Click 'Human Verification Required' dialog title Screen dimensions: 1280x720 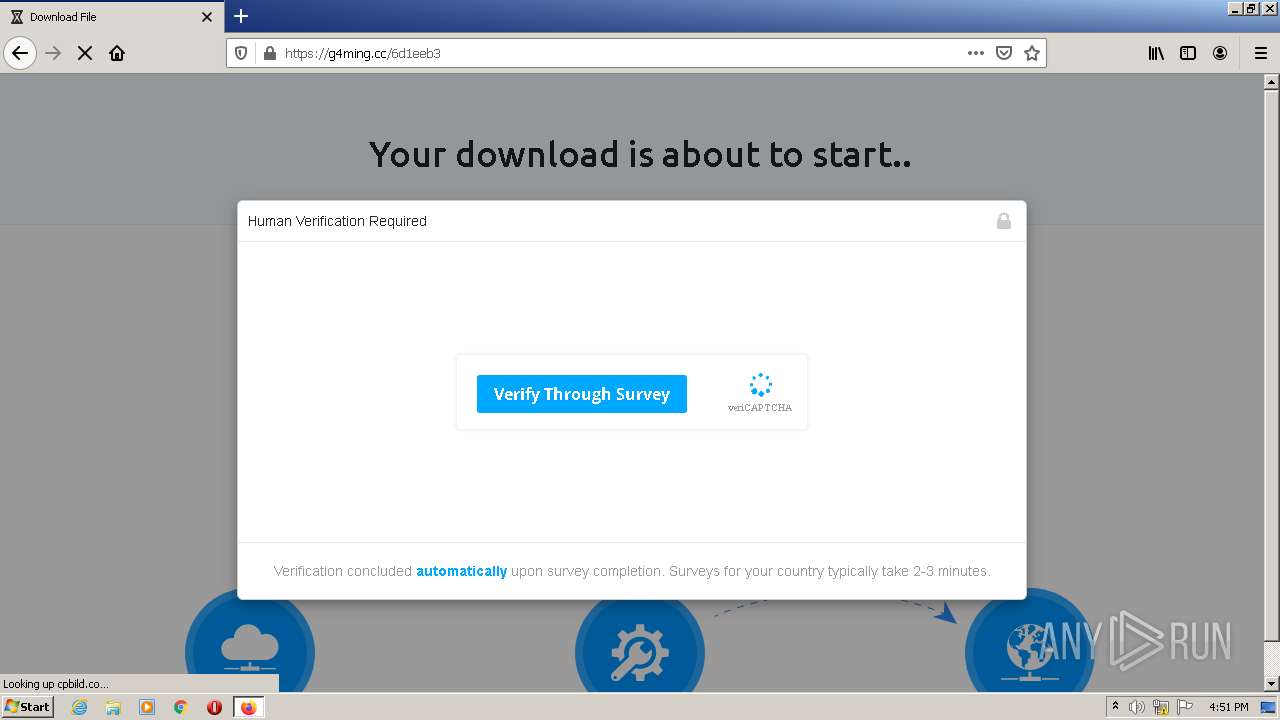tap(337, 221)
